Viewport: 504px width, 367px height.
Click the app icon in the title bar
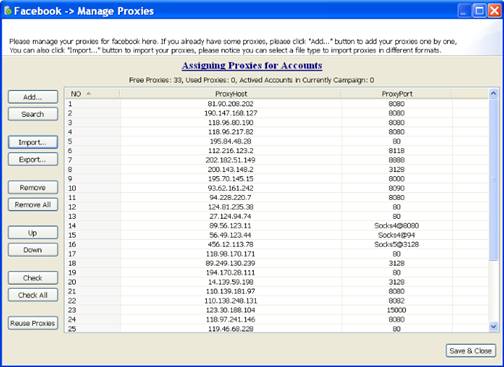point(7,11)
